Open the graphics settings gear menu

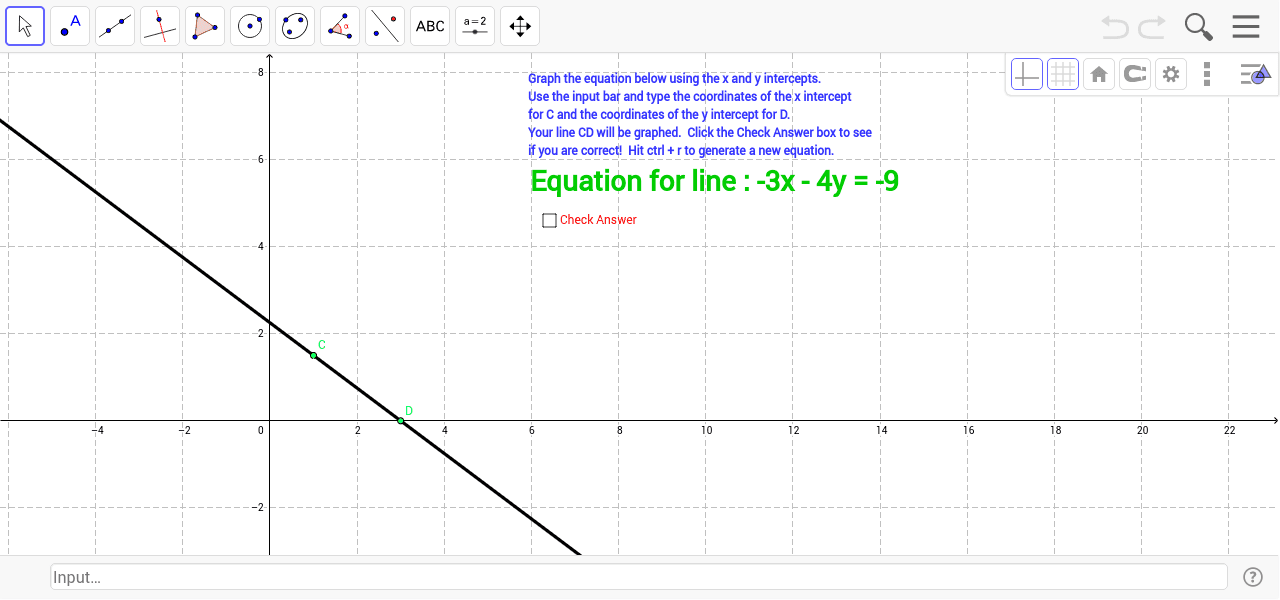tap(1170, 73)
